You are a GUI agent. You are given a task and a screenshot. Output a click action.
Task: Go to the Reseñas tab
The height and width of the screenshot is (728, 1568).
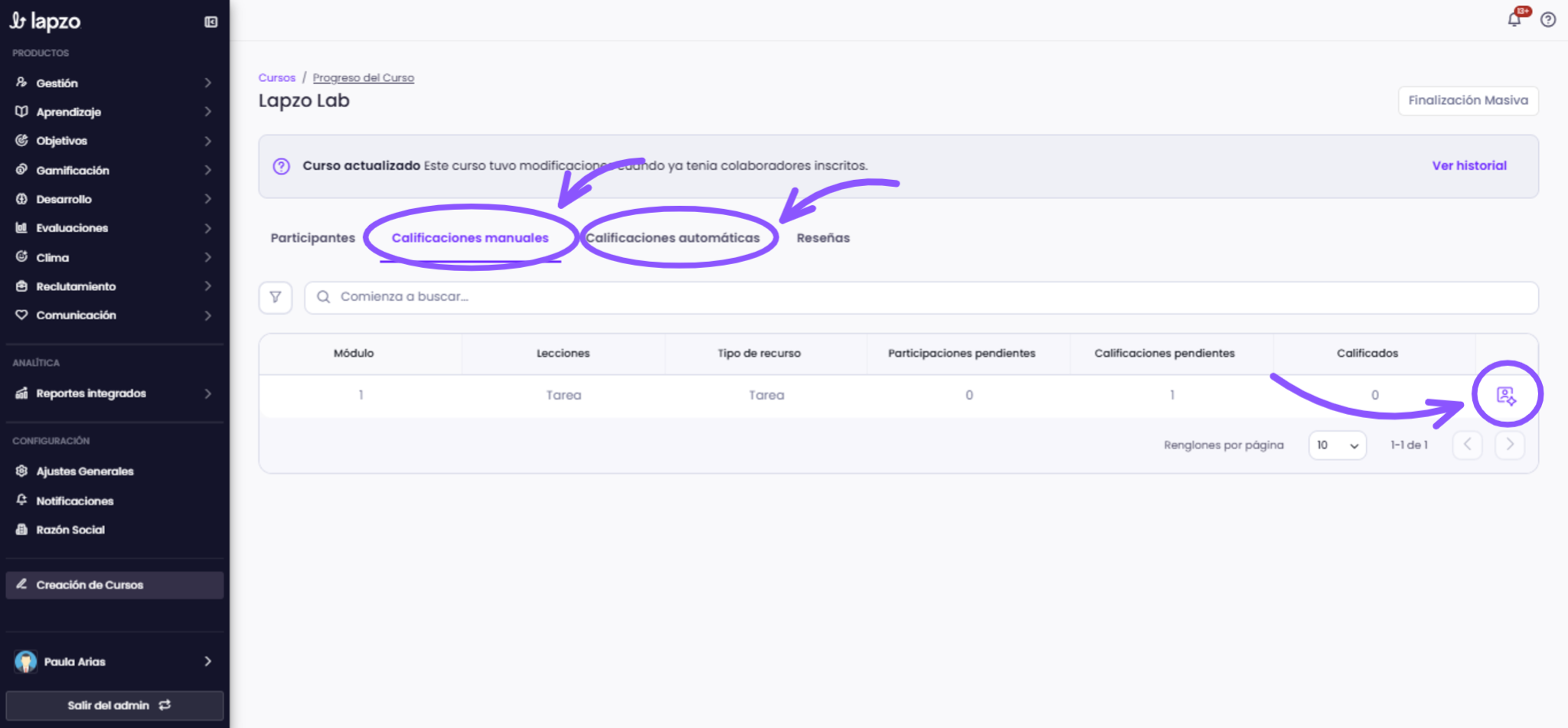823,238
